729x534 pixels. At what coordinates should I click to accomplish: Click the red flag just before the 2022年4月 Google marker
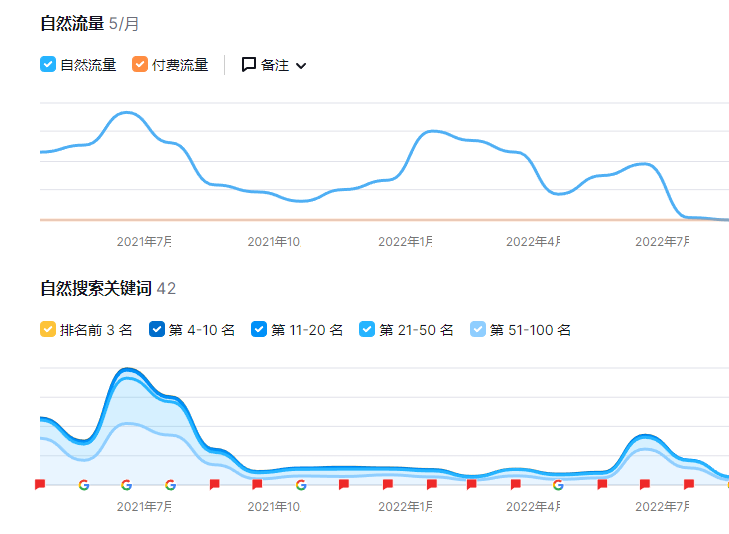pos(516,485)
